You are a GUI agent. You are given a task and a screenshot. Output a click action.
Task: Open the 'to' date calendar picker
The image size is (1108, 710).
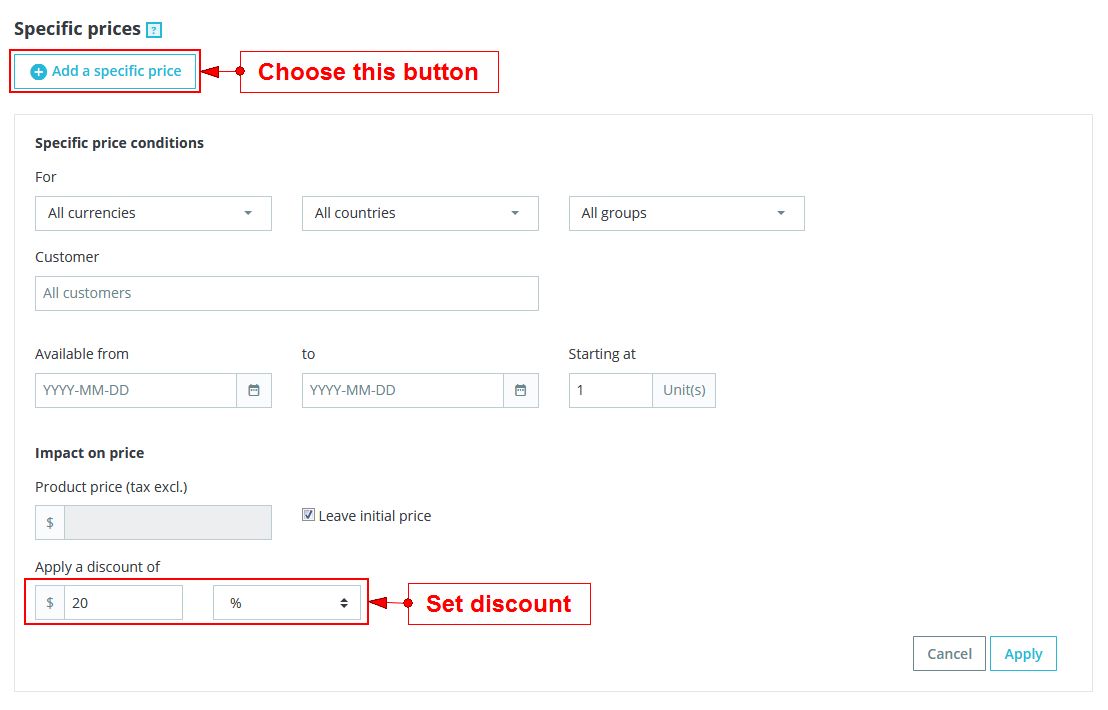[521, 391]
